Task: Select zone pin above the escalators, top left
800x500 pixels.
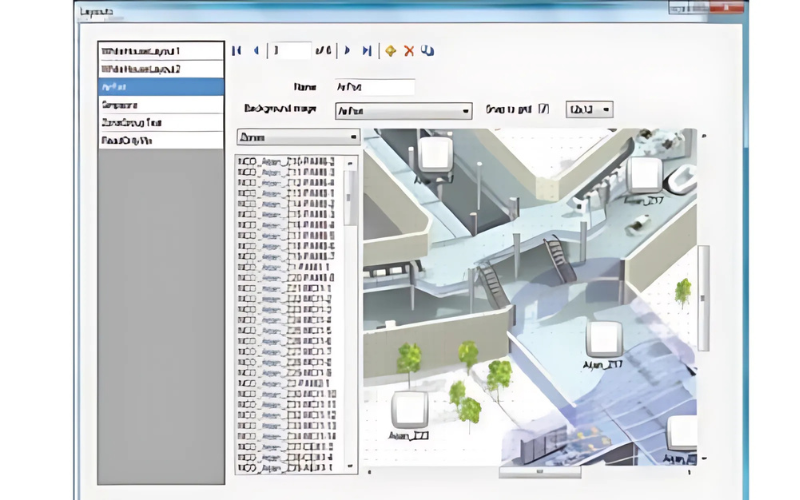Action: [x=435, y=155]
